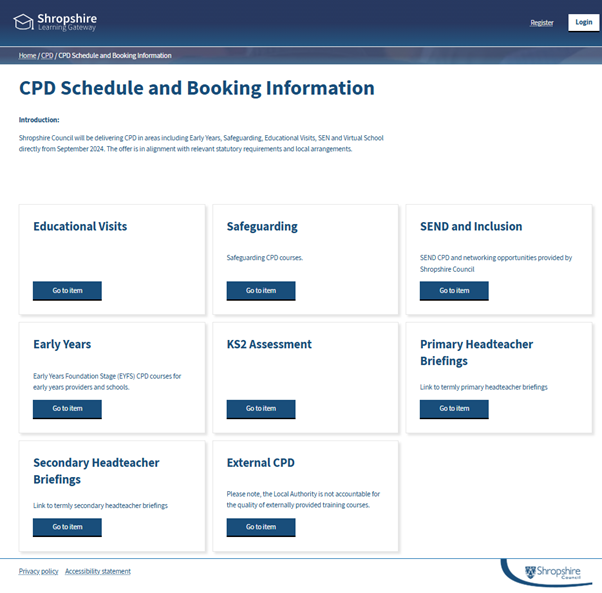Click the 'Please note, the Local Authority' description
The height and width of the screenshot is (593, 602).
pyautogui.click(x=303, y=499)
